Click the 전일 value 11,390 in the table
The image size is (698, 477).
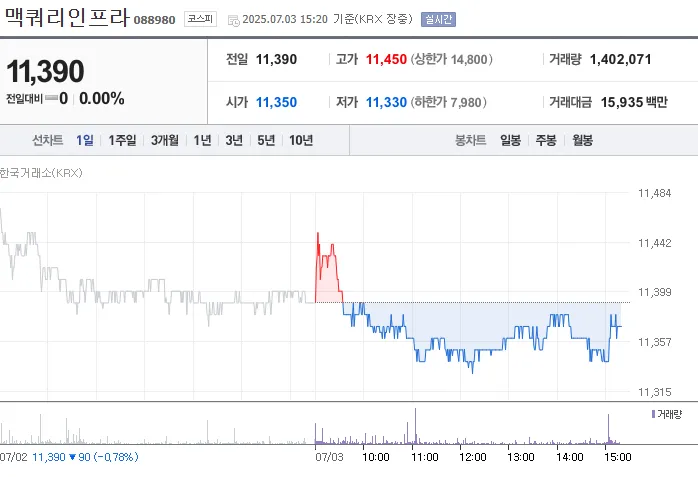point(276,59)
